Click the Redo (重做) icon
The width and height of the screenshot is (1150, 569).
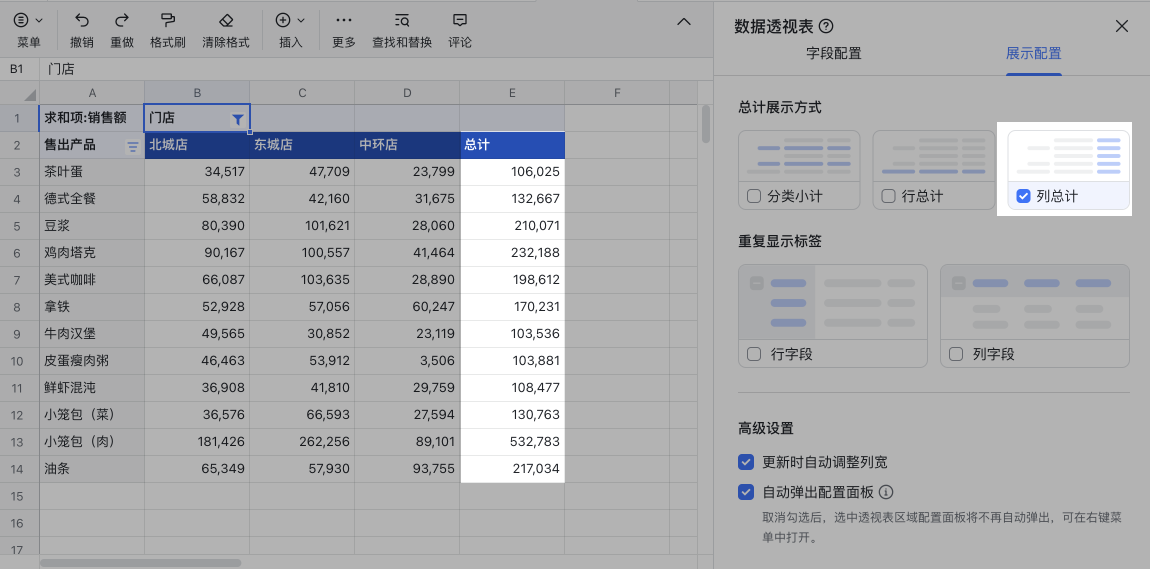[x=122, y=20]
